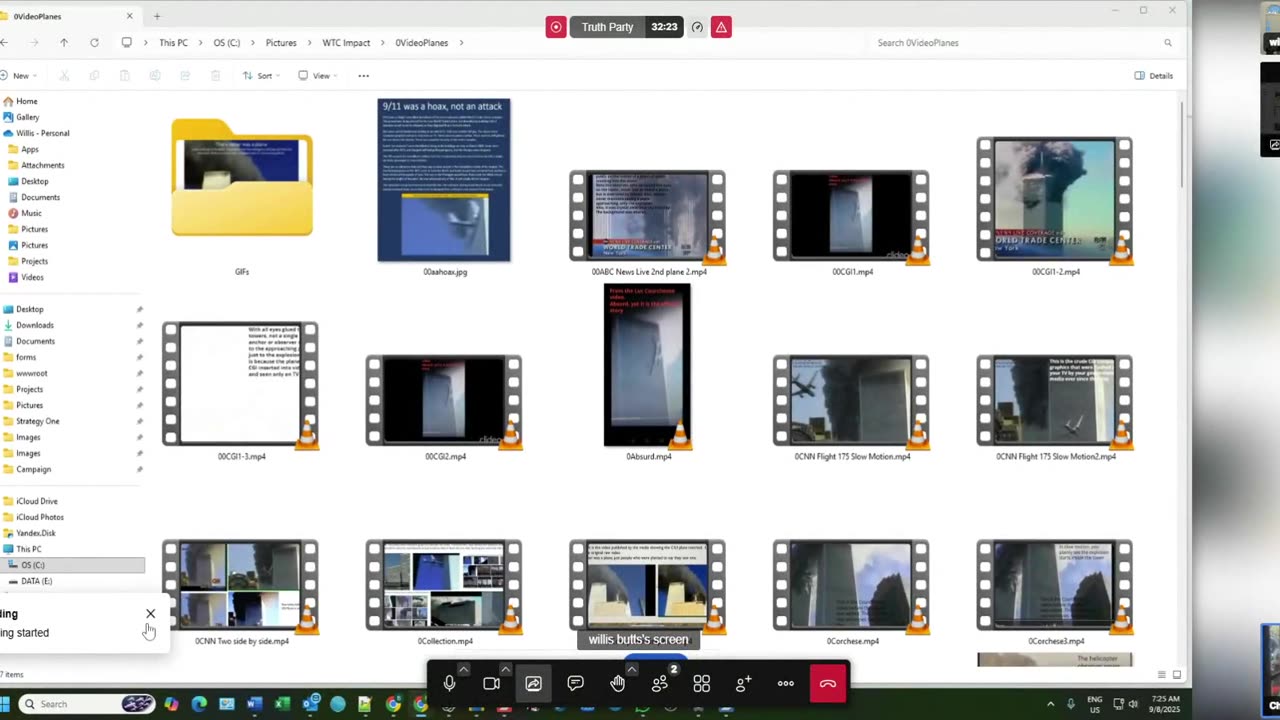Click the red recording indicator icon
The width and height of the screenshot is (1280, 720).
point(556,27)
